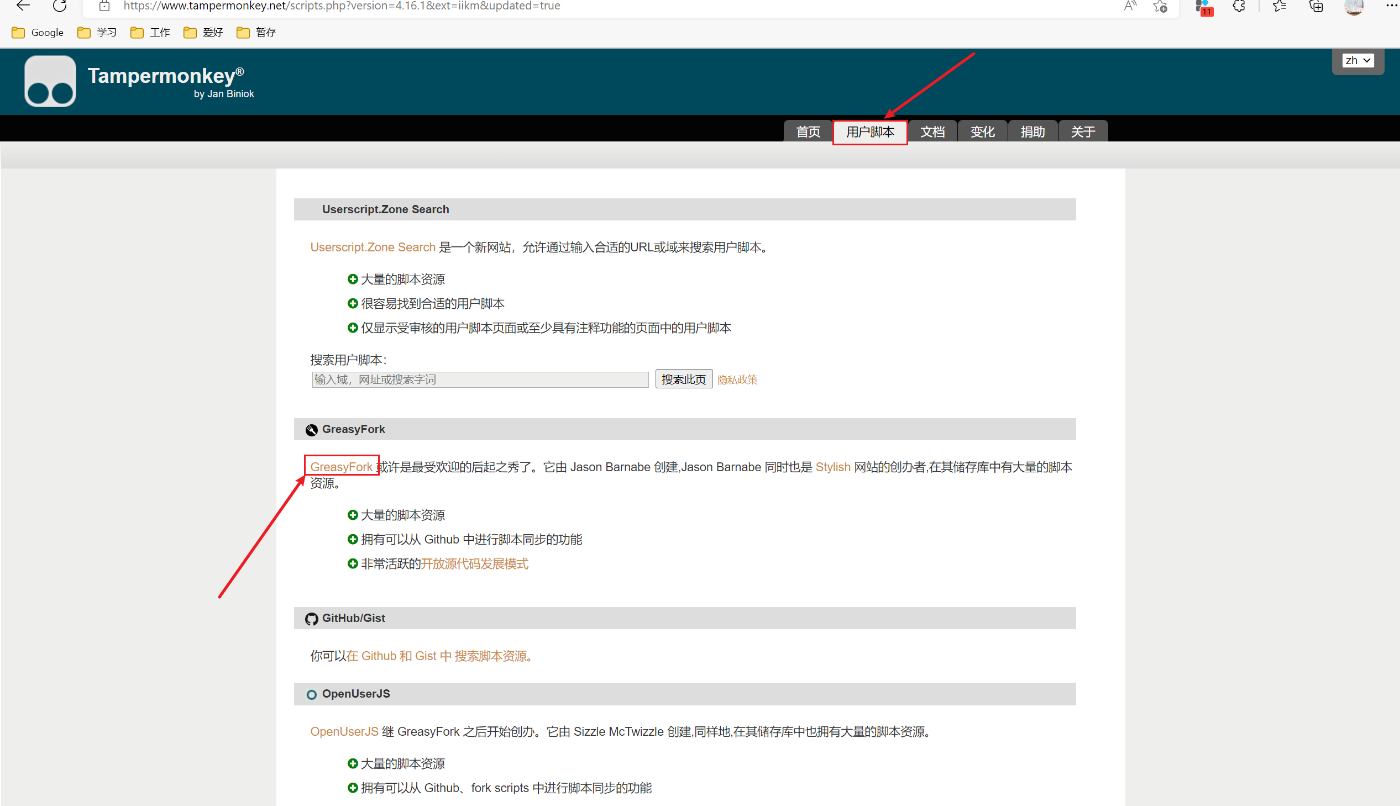This screenshot has height=806, width=1400.
Task: Open the OpenUserJS link
Action: tap(344, 732)
